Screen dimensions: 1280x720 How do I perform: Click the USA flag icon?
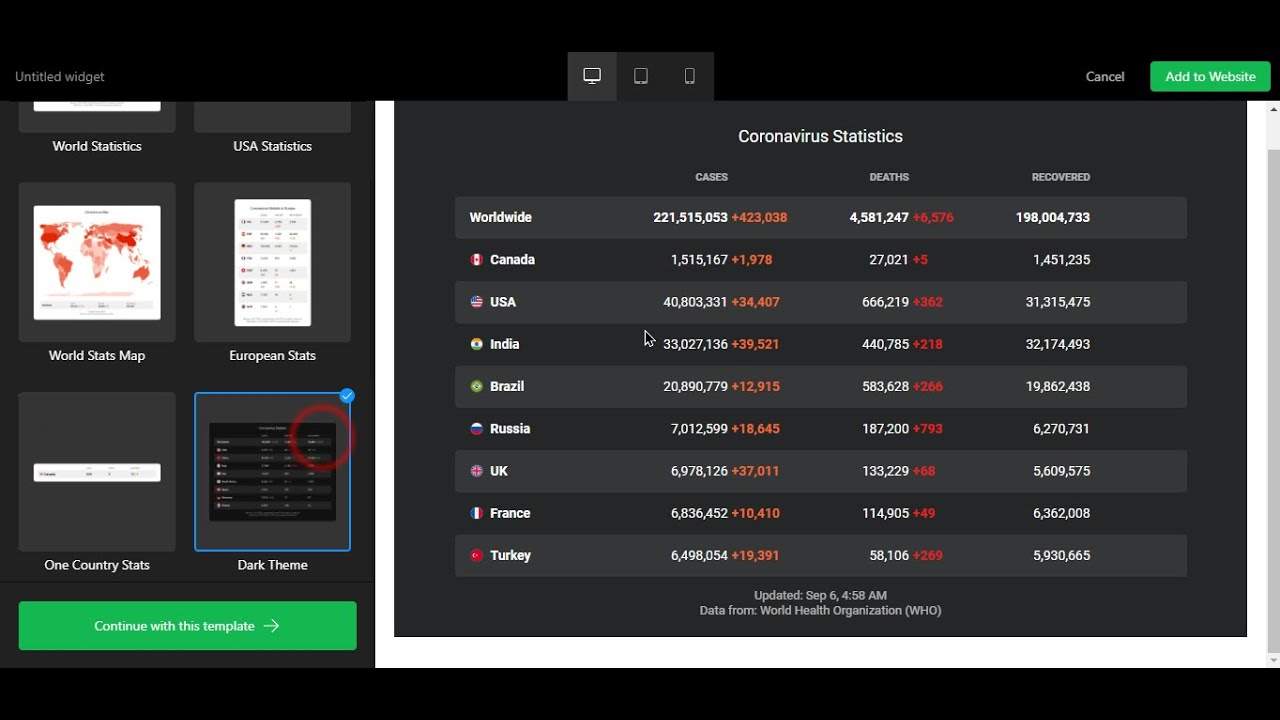[477, 302]
